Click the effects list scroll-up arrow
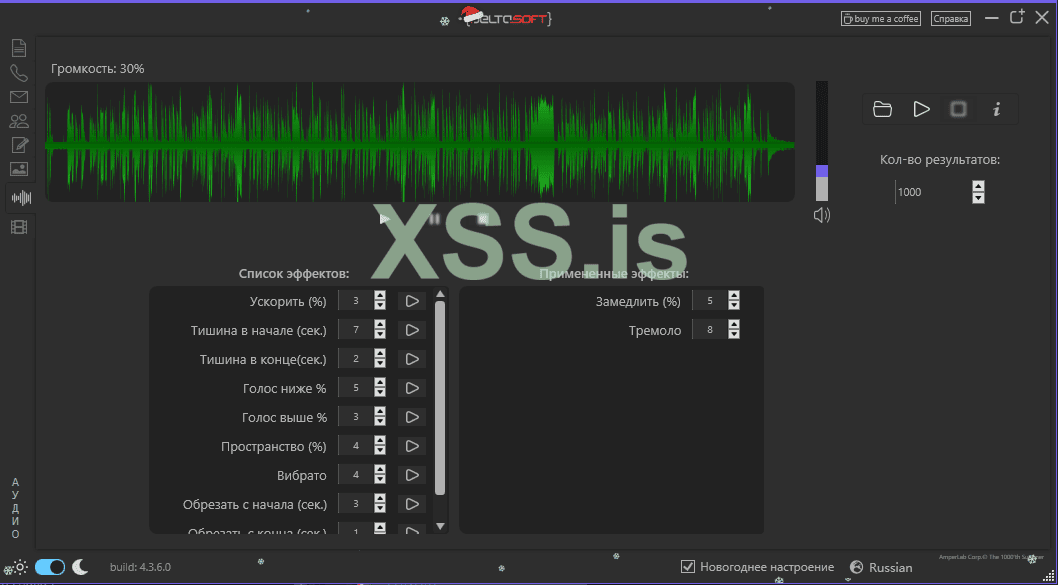 (x=440, y=294)
